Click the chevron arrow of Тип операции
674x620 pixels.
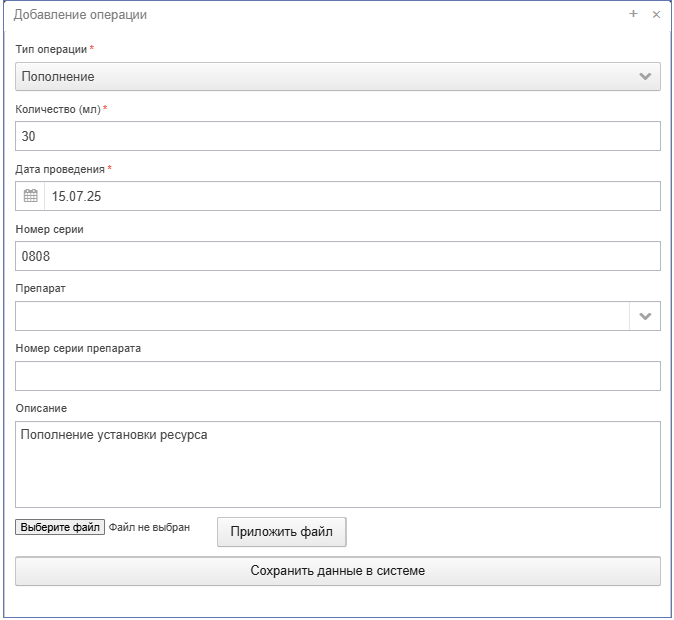point(645,77)
